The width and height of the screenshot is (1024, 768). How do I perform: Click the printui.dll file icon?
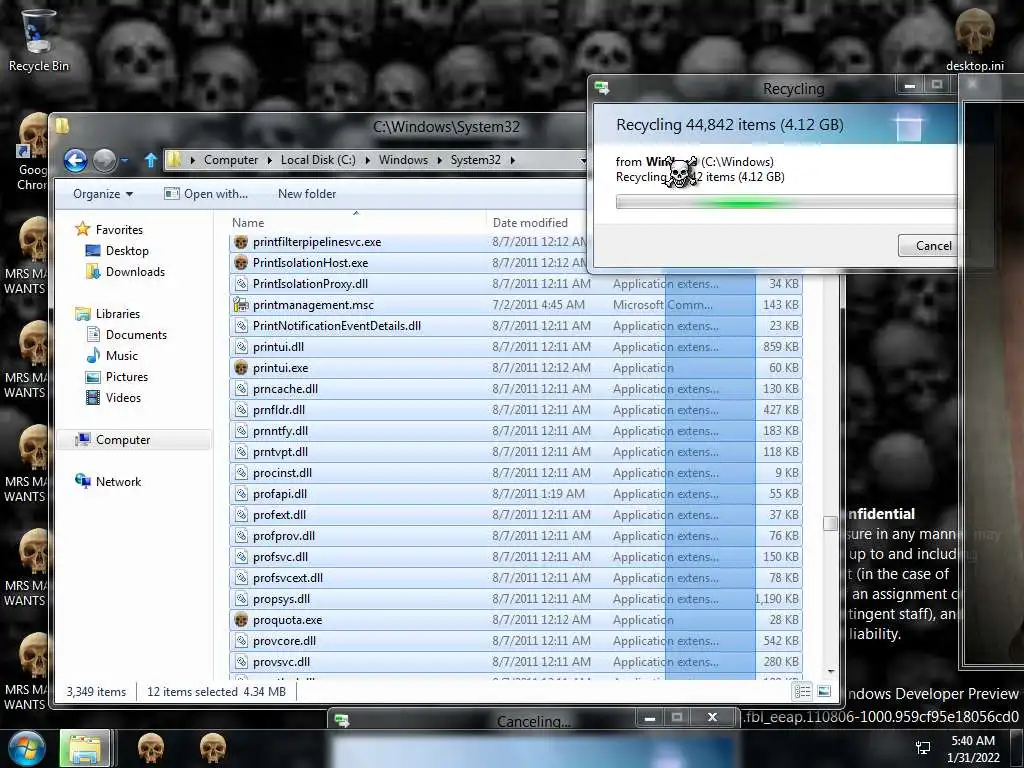(241, 347)
